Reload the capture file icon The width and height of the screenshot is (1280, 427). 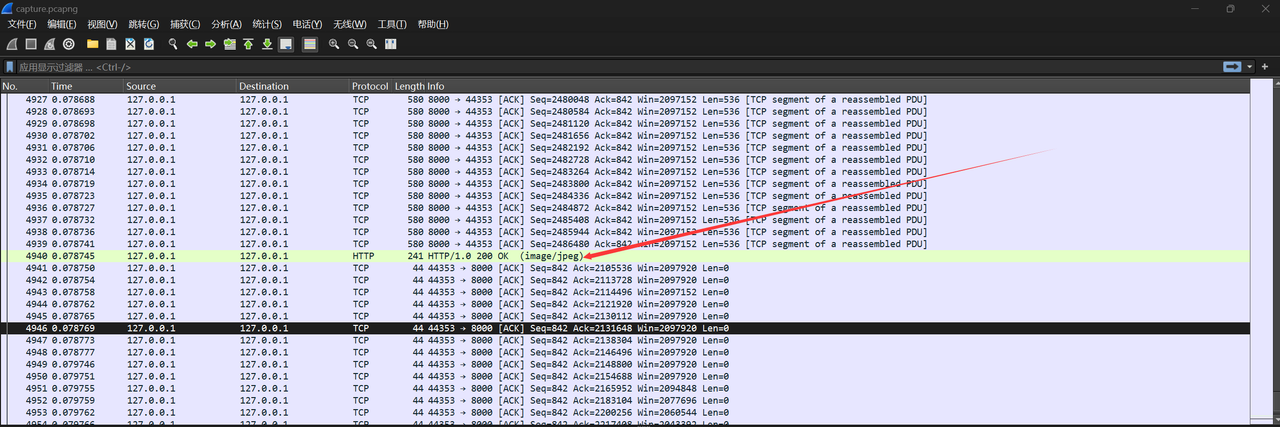(x=149, y=44)
